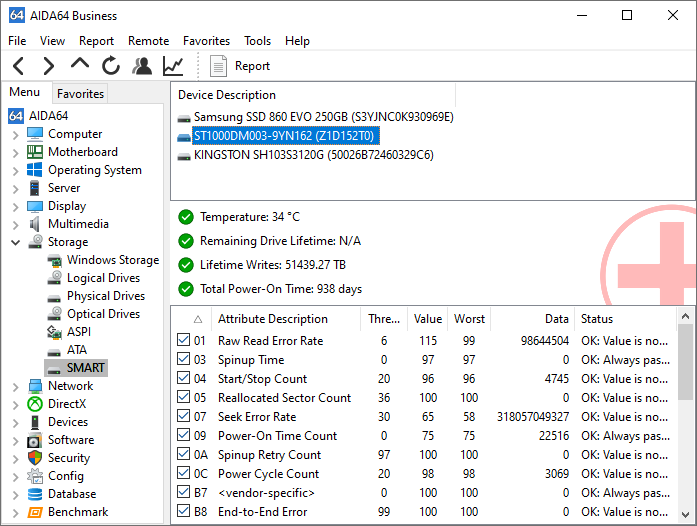
Task: Click the Samsung SSD drive icon
Action: 184,118
